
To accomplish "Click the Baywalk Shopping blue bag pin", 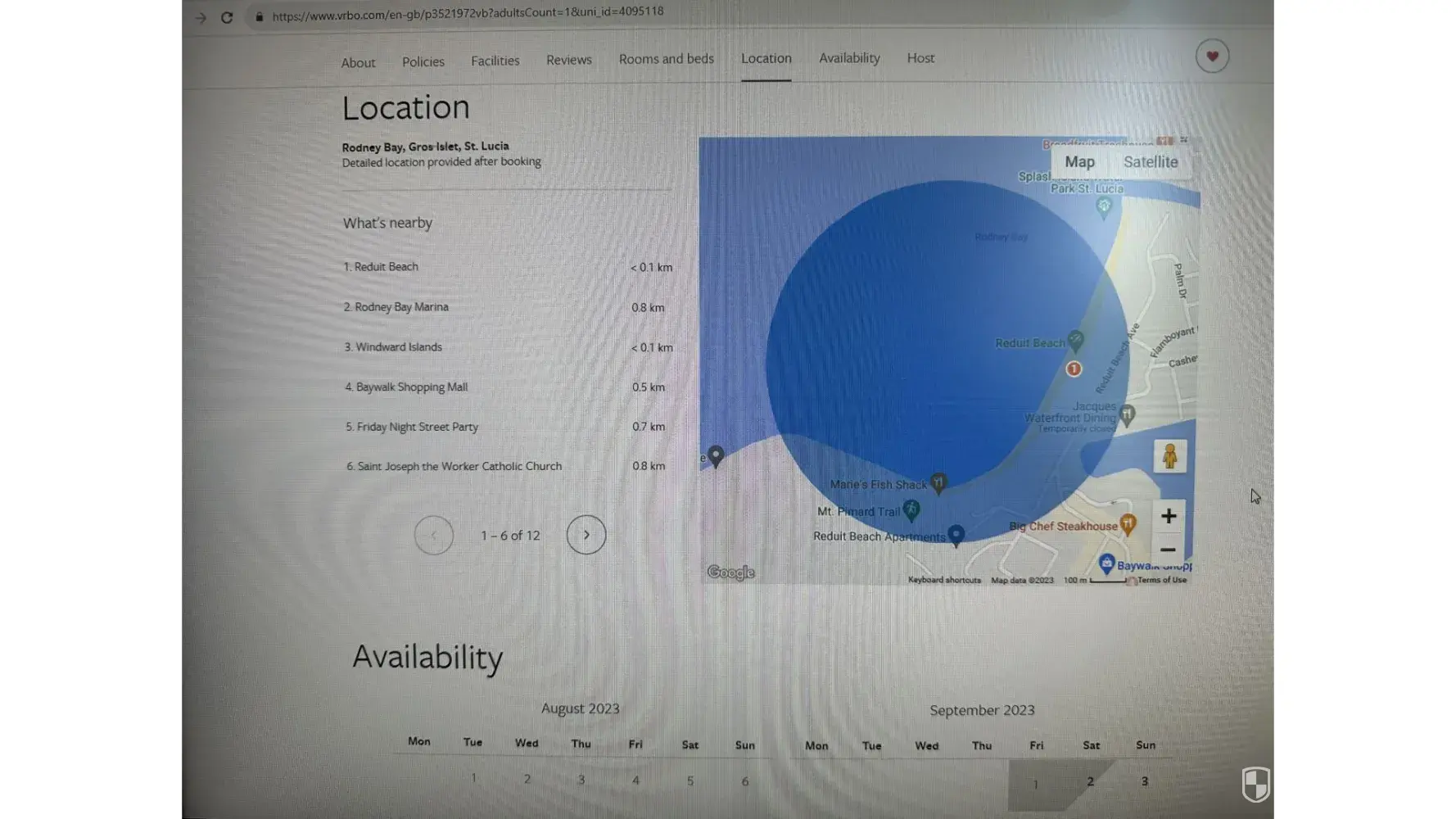I will (1106, 563).
